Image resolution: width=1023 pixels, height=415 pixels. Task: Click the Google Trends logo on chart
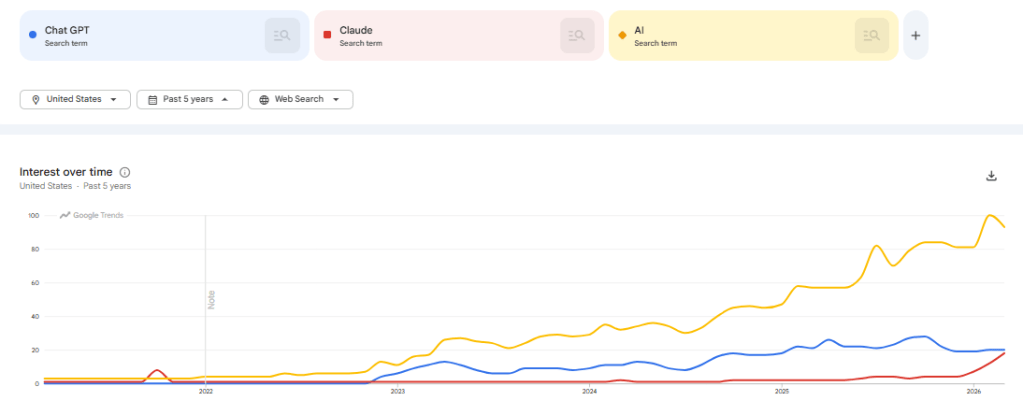coord(92,215)
